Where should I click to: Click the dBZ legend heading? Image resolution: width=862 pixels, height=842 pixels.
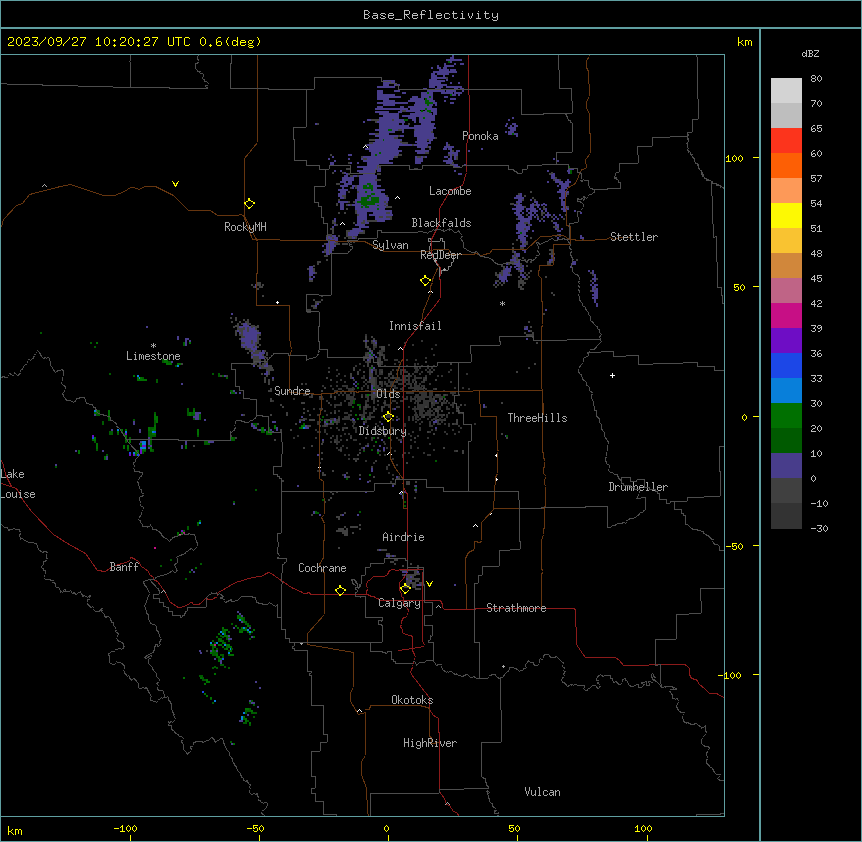pos(810,53)
